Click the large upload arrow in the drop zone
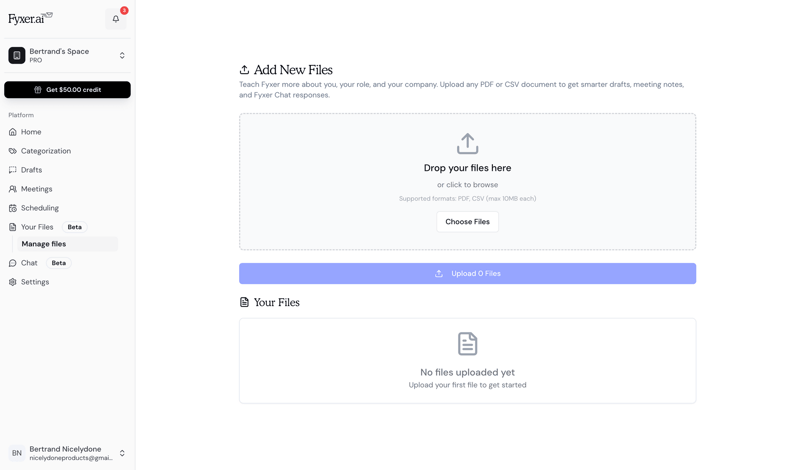Viewport: 800px width, 470px height. click(467, 143)
